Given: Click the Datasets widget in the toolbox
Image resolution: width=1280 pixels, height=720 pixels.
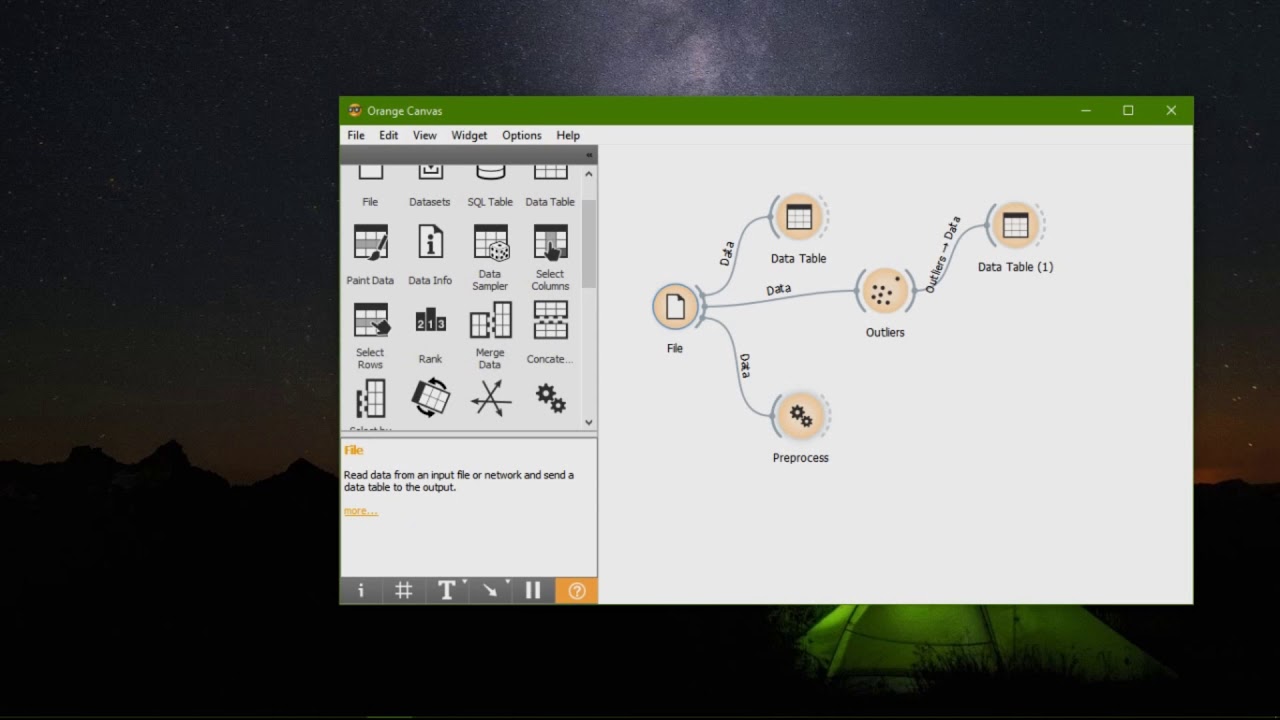Looking at the screenshot, I should [430, 186].
